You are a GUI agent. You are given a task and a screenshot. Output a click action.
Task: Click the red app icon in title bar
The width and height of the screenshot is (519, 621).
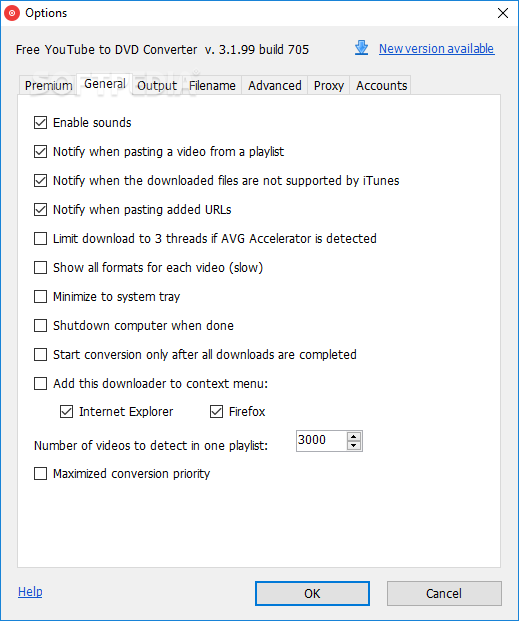tap(12, 13)
